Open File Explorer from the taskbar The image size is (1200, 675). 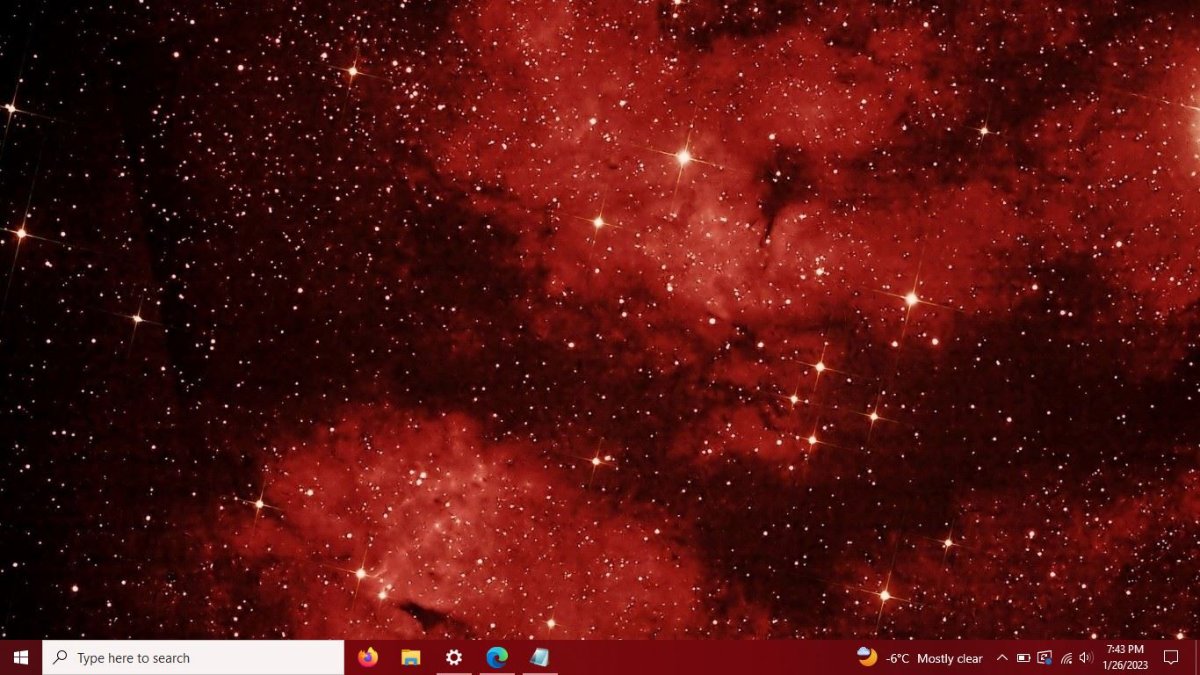point(411,658)
